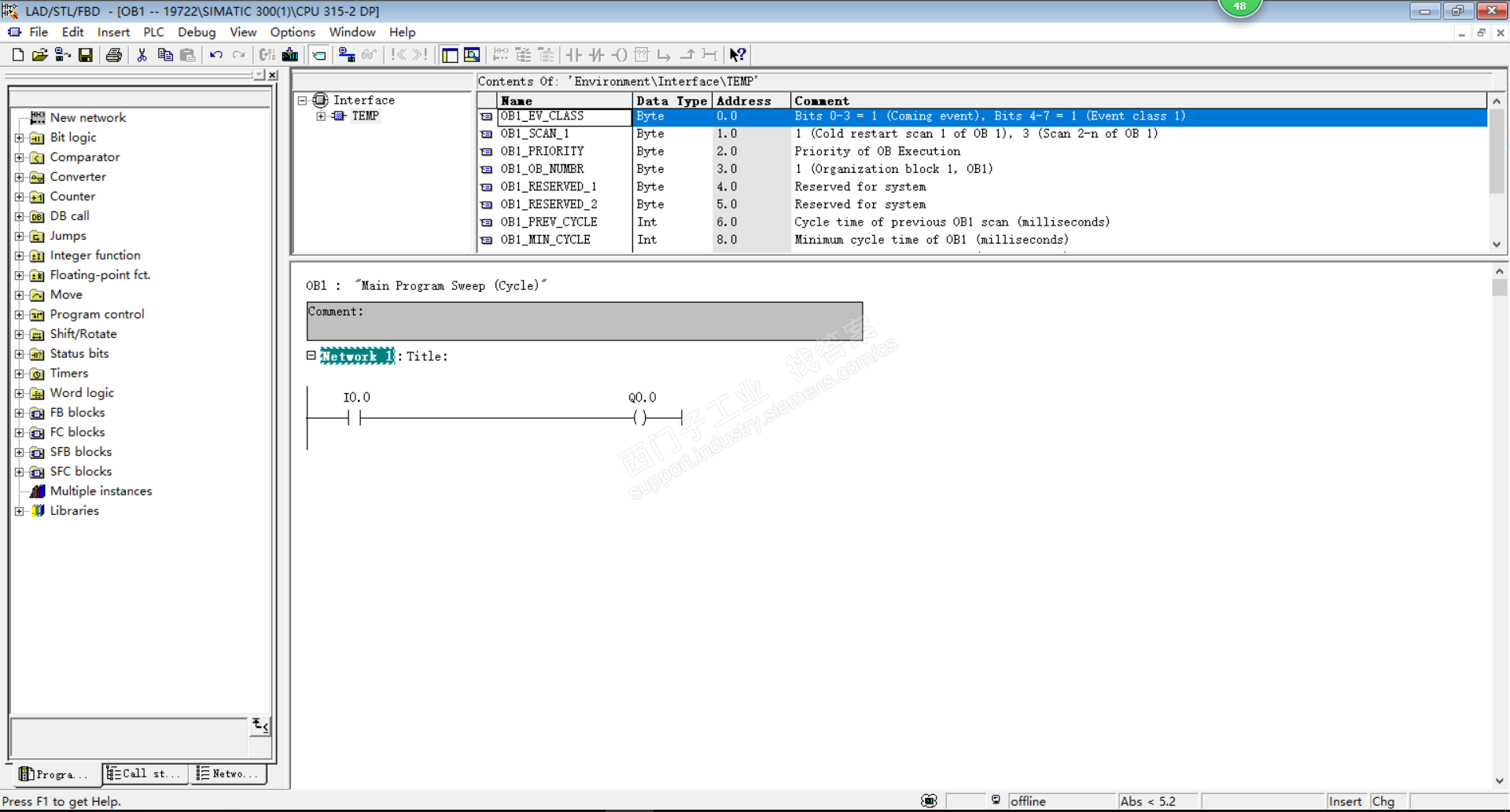
Task: Save the block with the floppy icon
Action: 86,55
